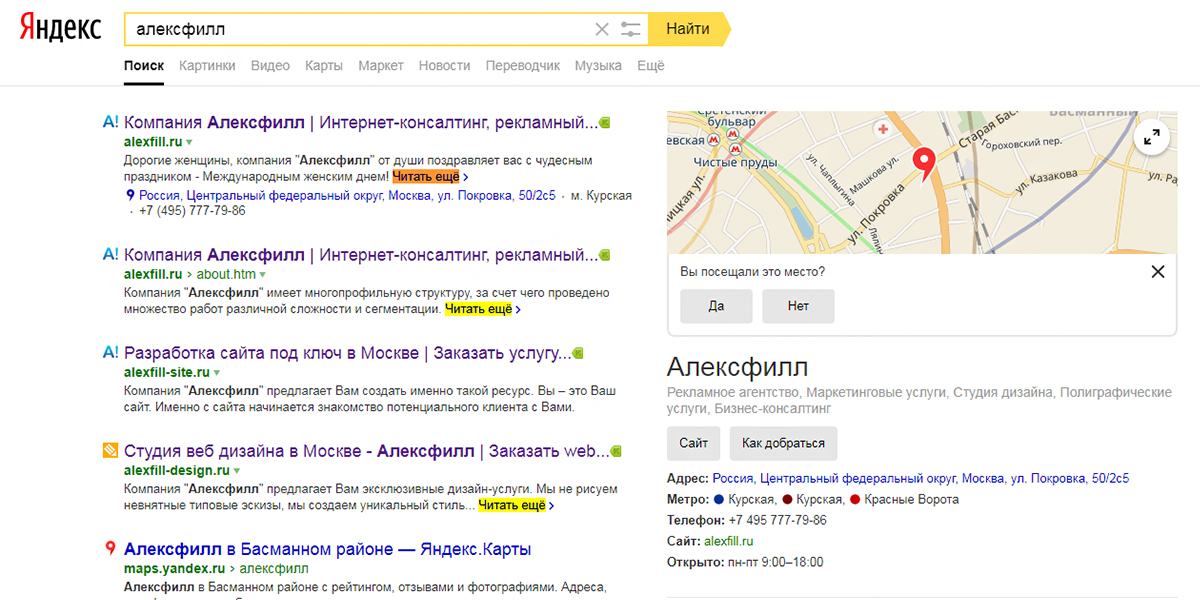The image size is (1200, 600).
Task: Click the alexfill-design.ru green URL
Action: [x=176, y=470]
